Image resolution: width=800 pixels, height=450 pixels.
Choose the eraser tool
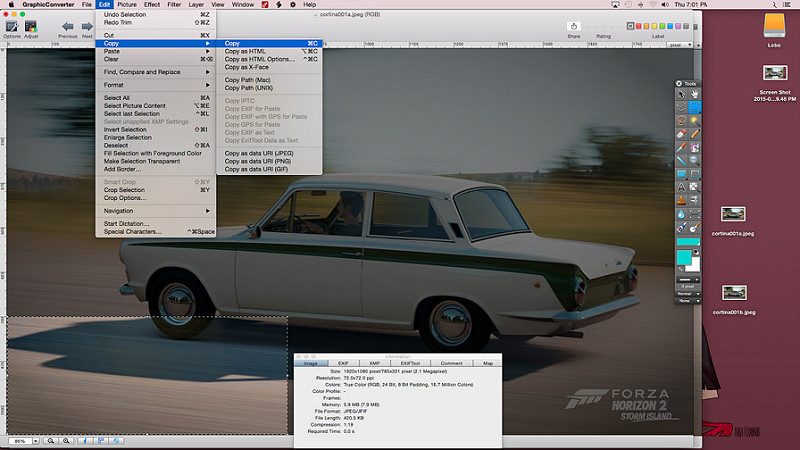tap(681, 134)
